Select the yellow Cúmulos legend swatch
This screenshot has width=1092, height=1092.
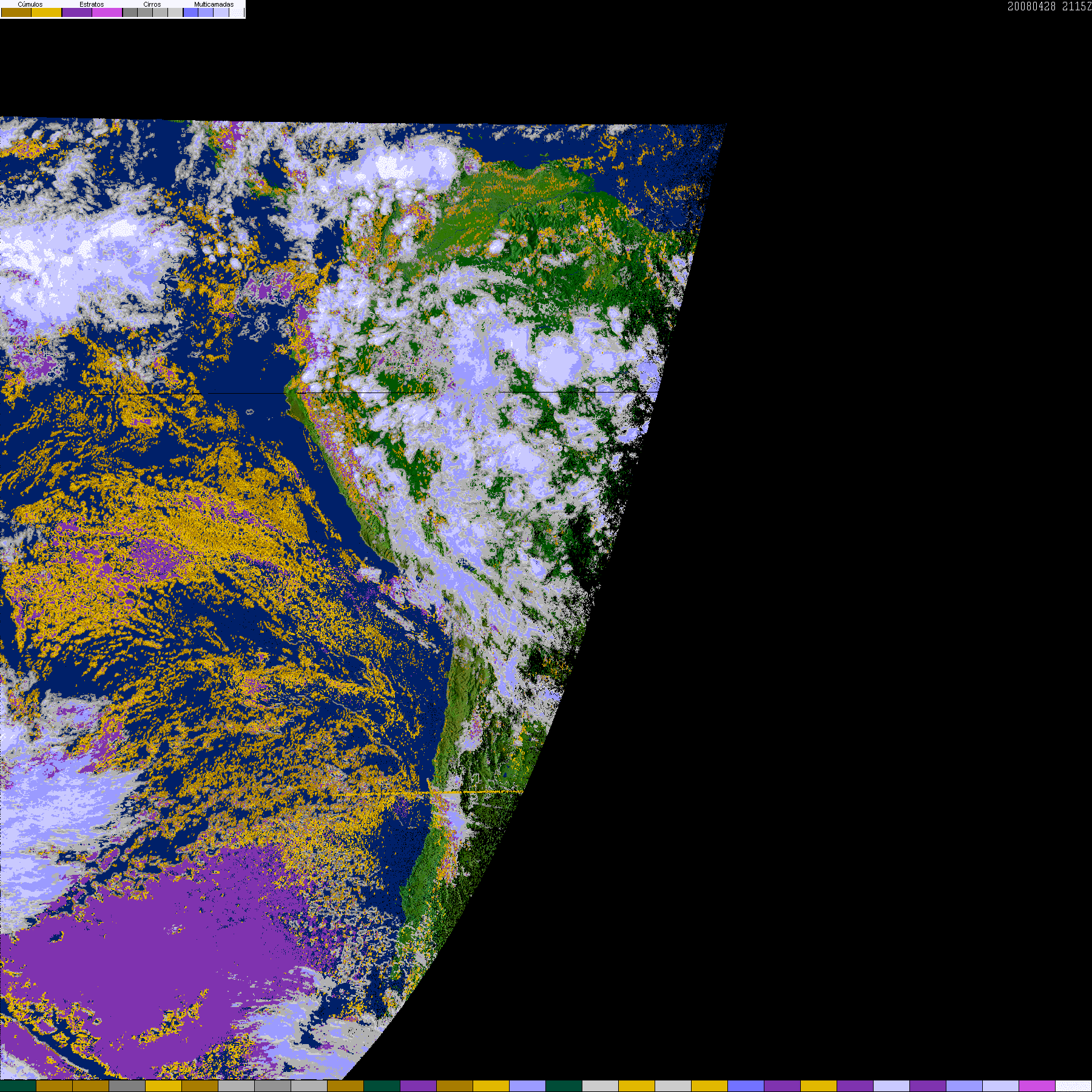click(47, 12)
